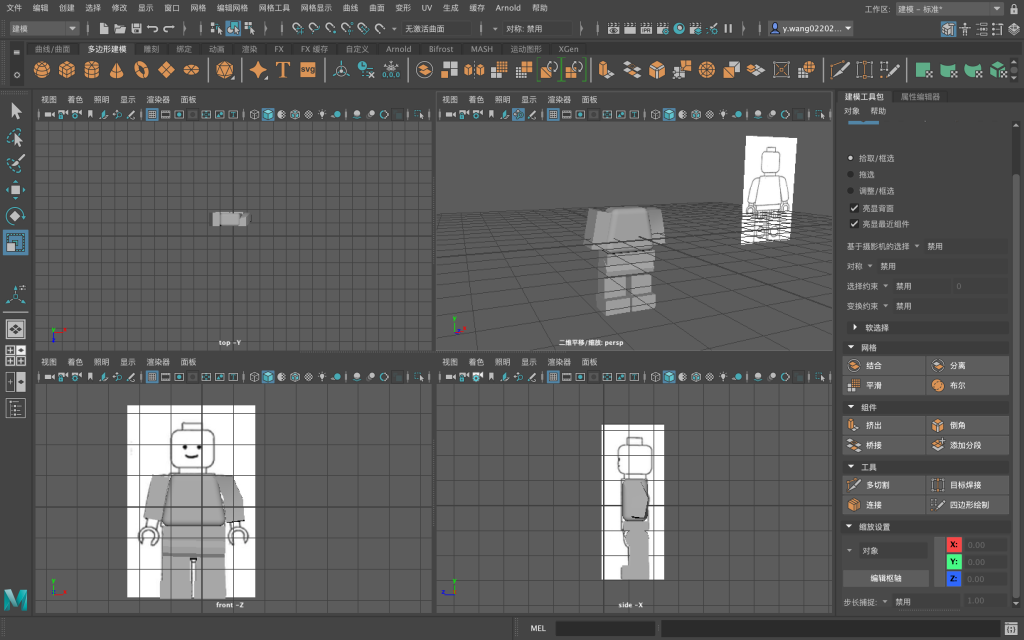
Task: Click the Save scene icon
Action: 136,28
